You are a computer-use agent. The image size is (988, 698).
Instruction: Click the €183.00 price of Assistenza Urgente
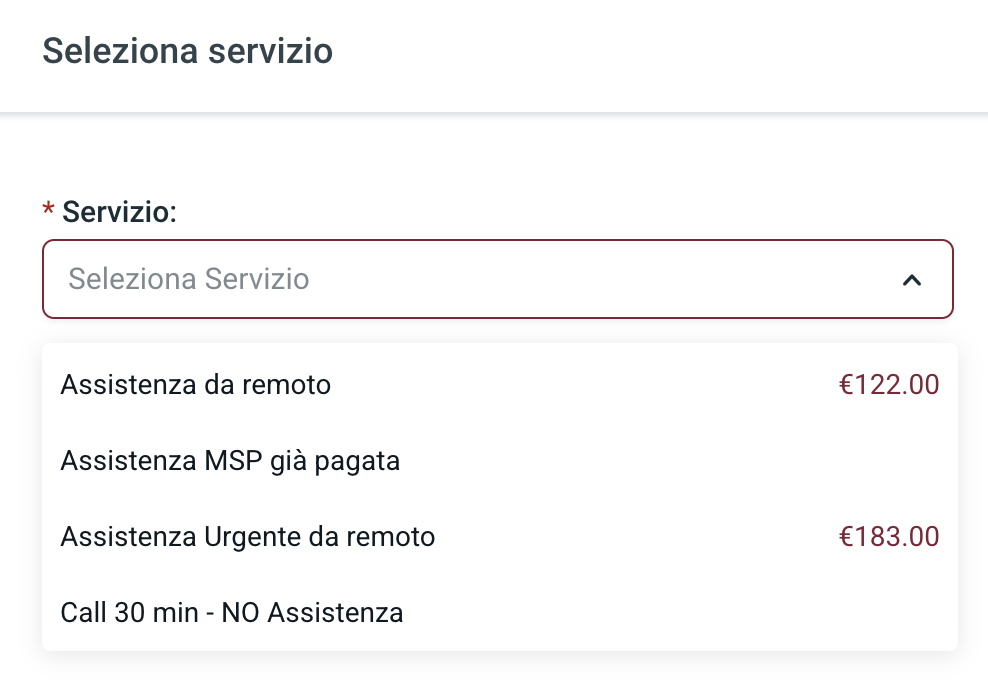pyautogui.click(x=889, y=537)
